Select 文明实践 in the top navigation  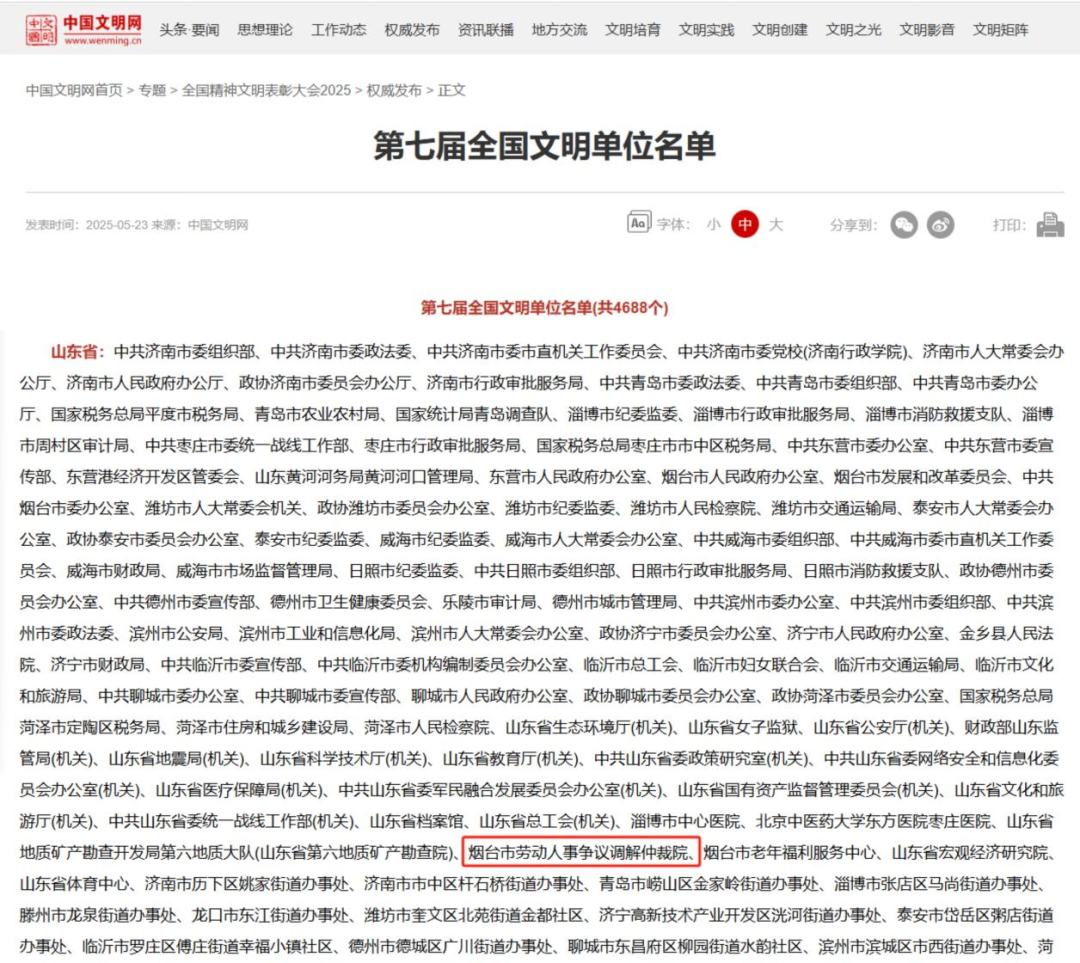pos(706,30)
